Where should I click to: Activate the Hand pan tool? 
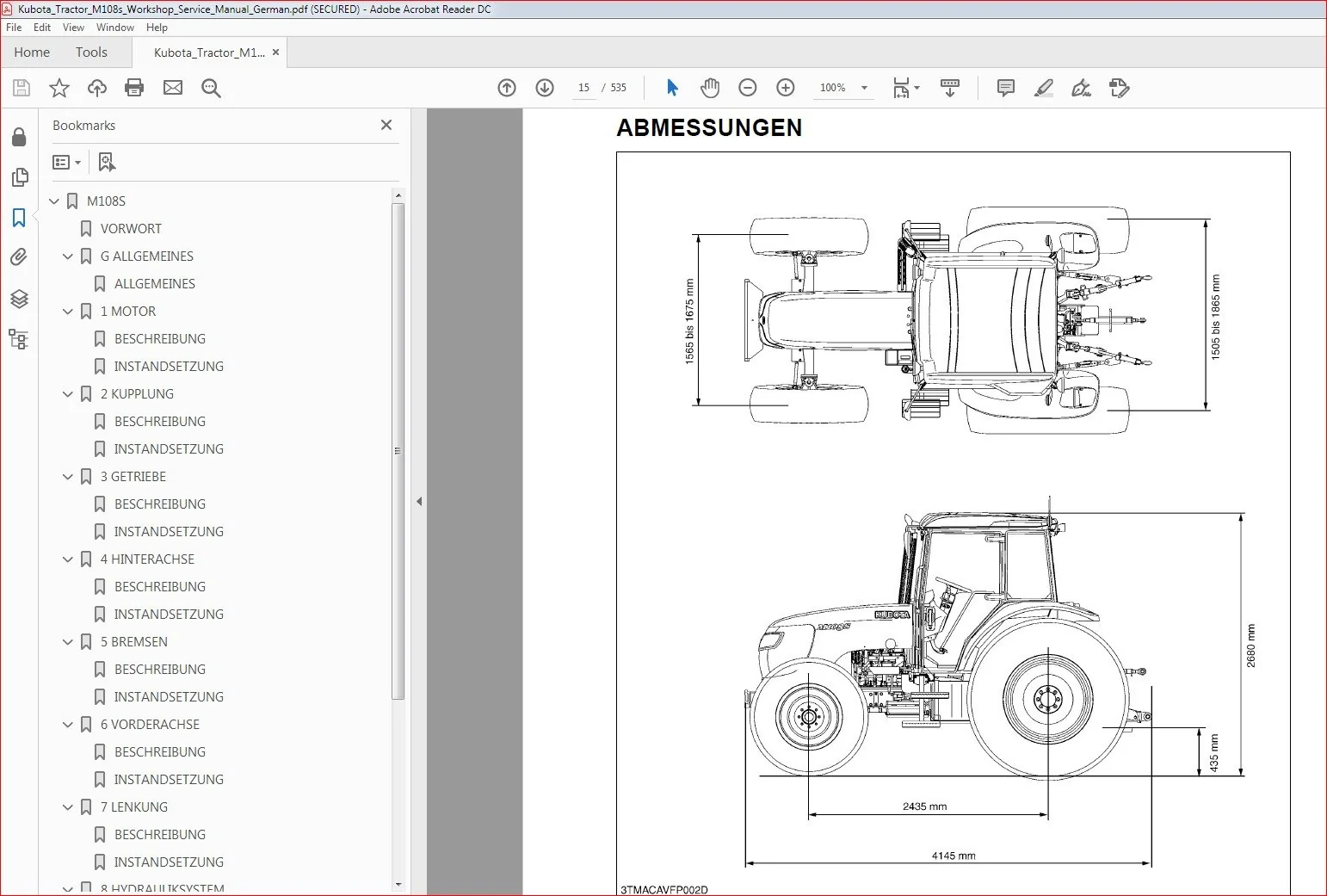coord(710,88)
